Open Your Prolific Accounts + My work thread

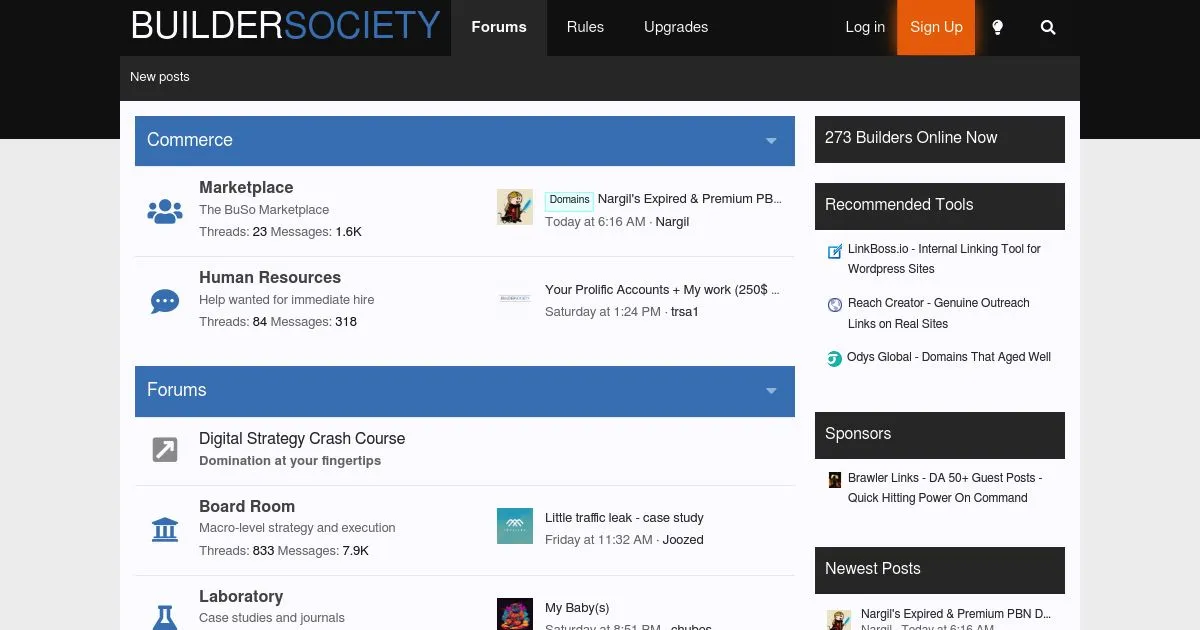point(662,290)
